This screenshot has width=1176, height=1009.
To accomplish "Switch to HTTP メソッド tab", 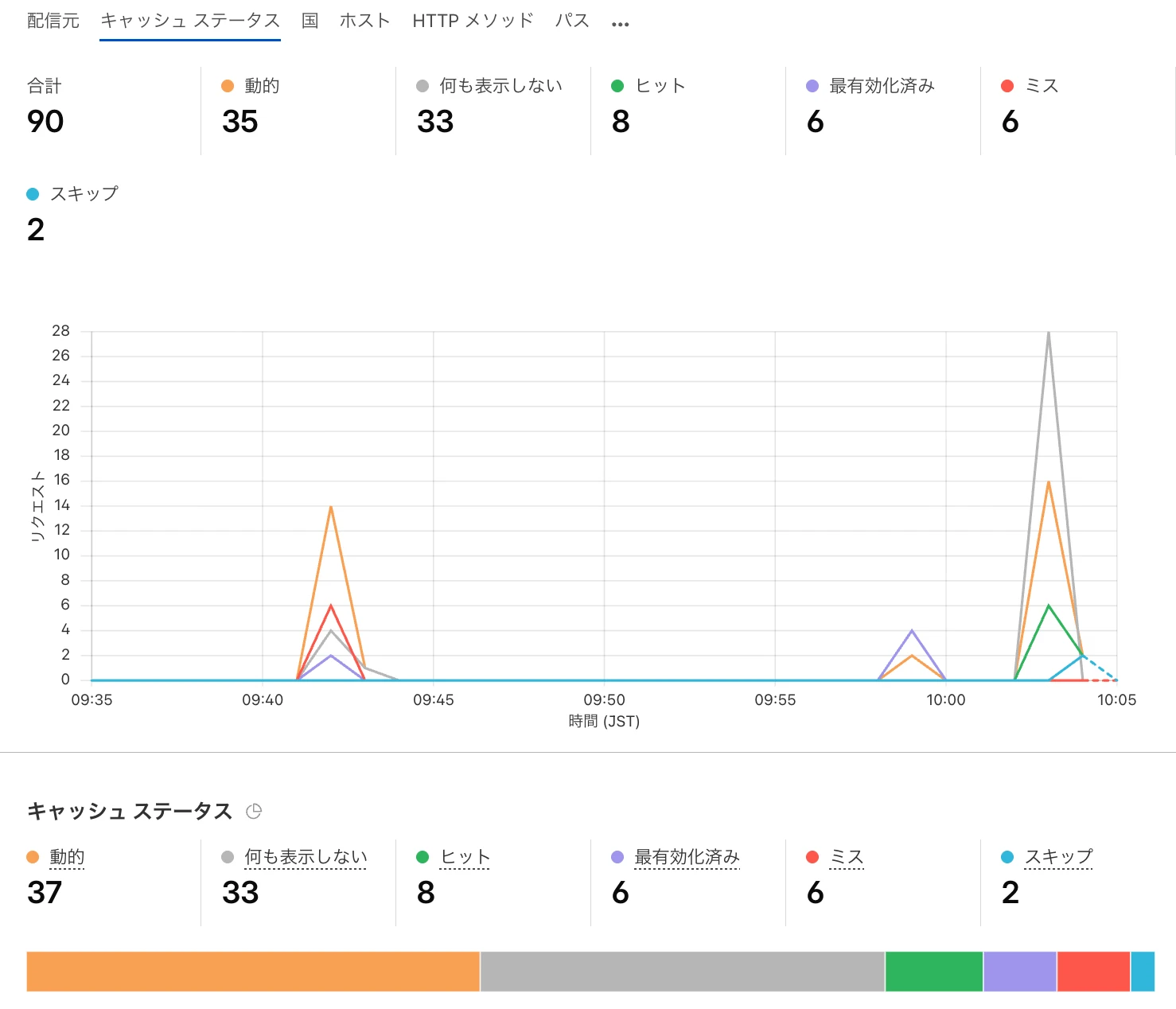I will click(x=473, y=21).
